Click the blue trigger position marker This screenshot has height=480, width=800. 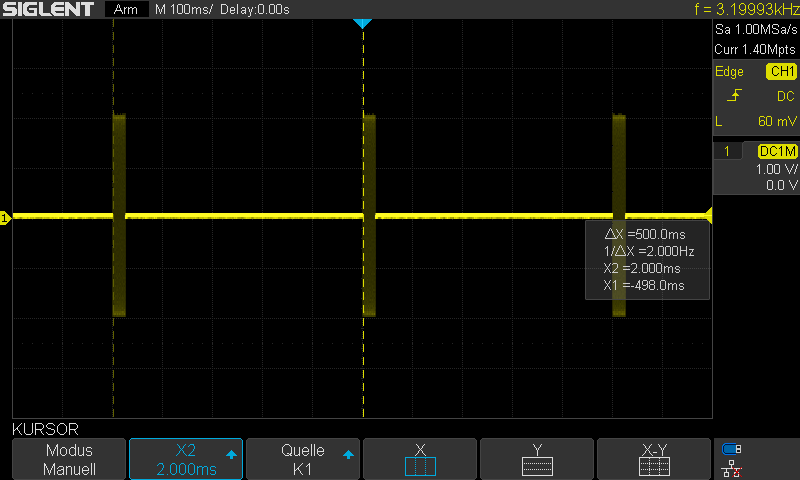click(x=362, y=23)
